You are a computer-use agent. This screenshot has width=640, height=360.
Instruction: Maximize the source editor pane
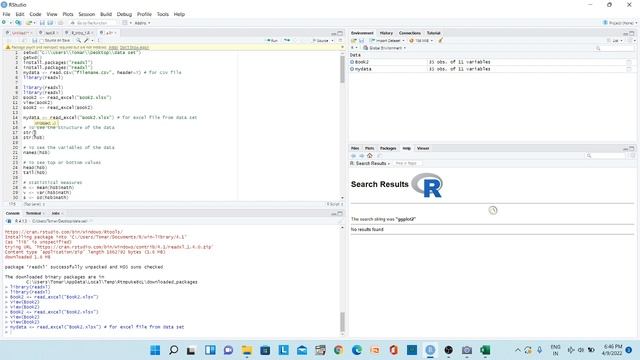pyautogui.click(x=340, y=33)
